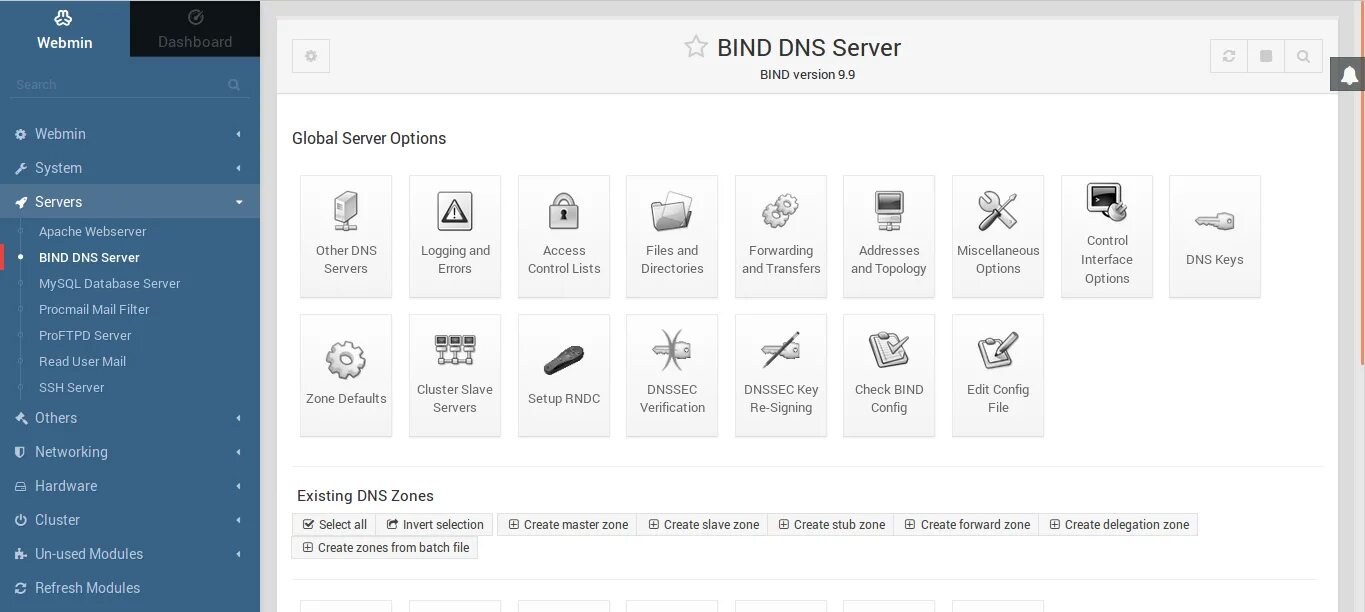This screenshot has width=1365, height=612.
Task: Select BIND DNS Server in sidebar
Action: point(89,257)
